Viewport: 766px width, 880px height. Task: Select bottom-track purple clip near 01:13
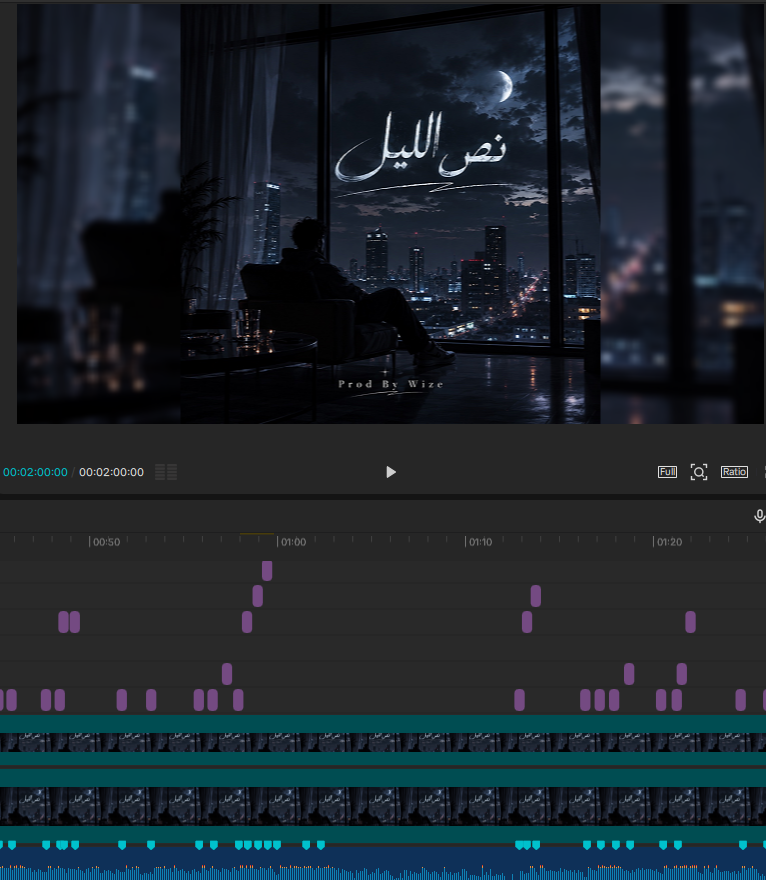click(519, 700)
